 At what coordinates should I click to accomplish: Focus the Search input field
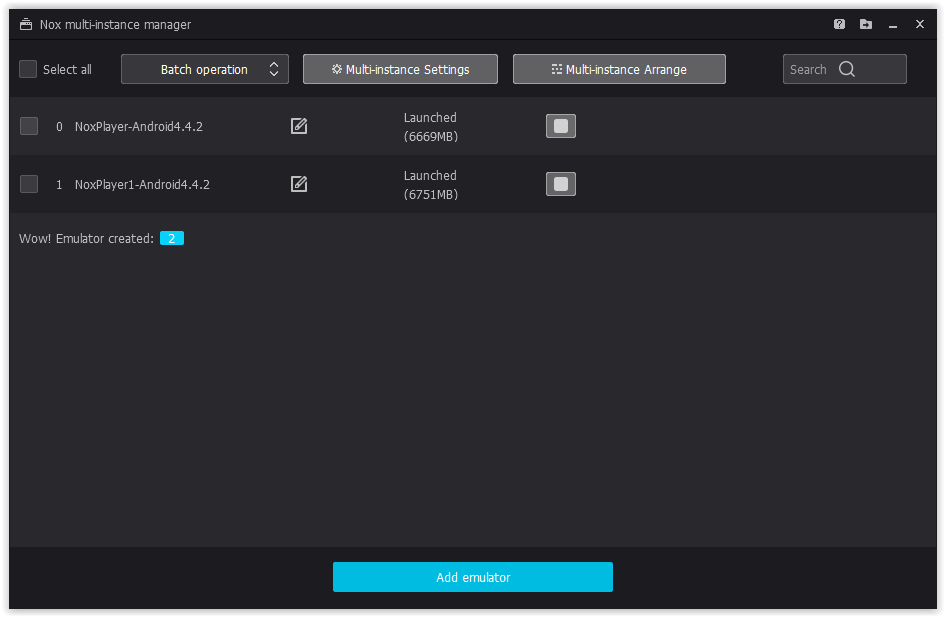(844, 69)
